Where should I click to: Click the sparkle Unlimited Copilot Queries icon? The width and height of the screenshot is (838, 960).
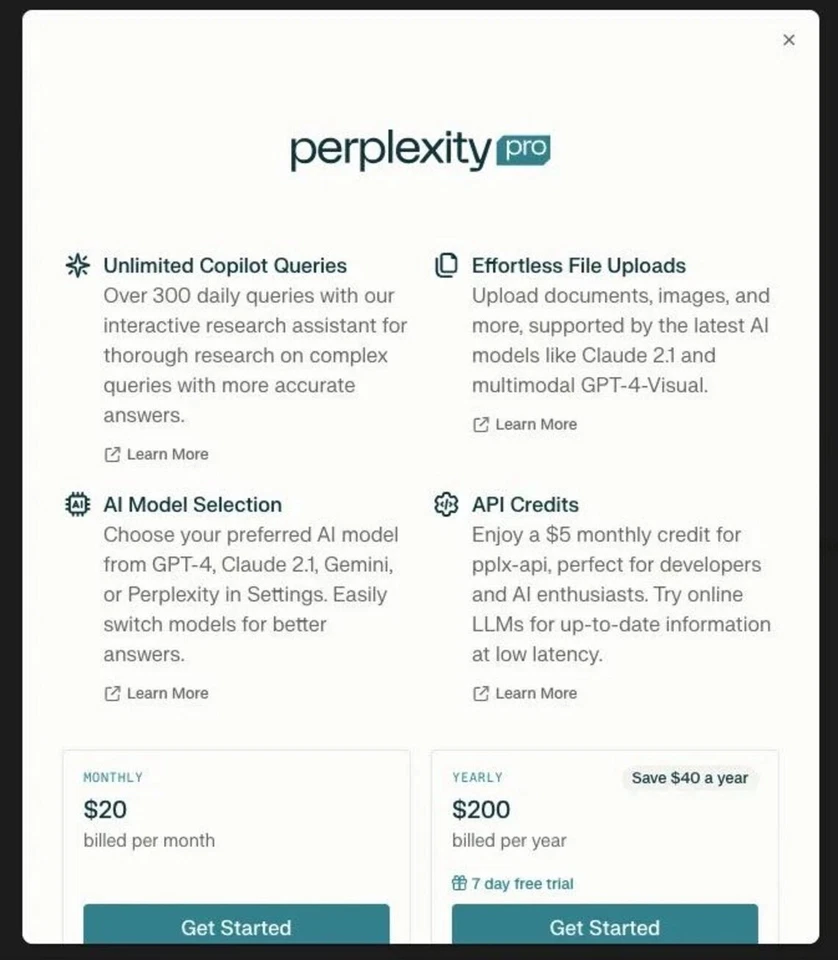(x=77, y=265)
